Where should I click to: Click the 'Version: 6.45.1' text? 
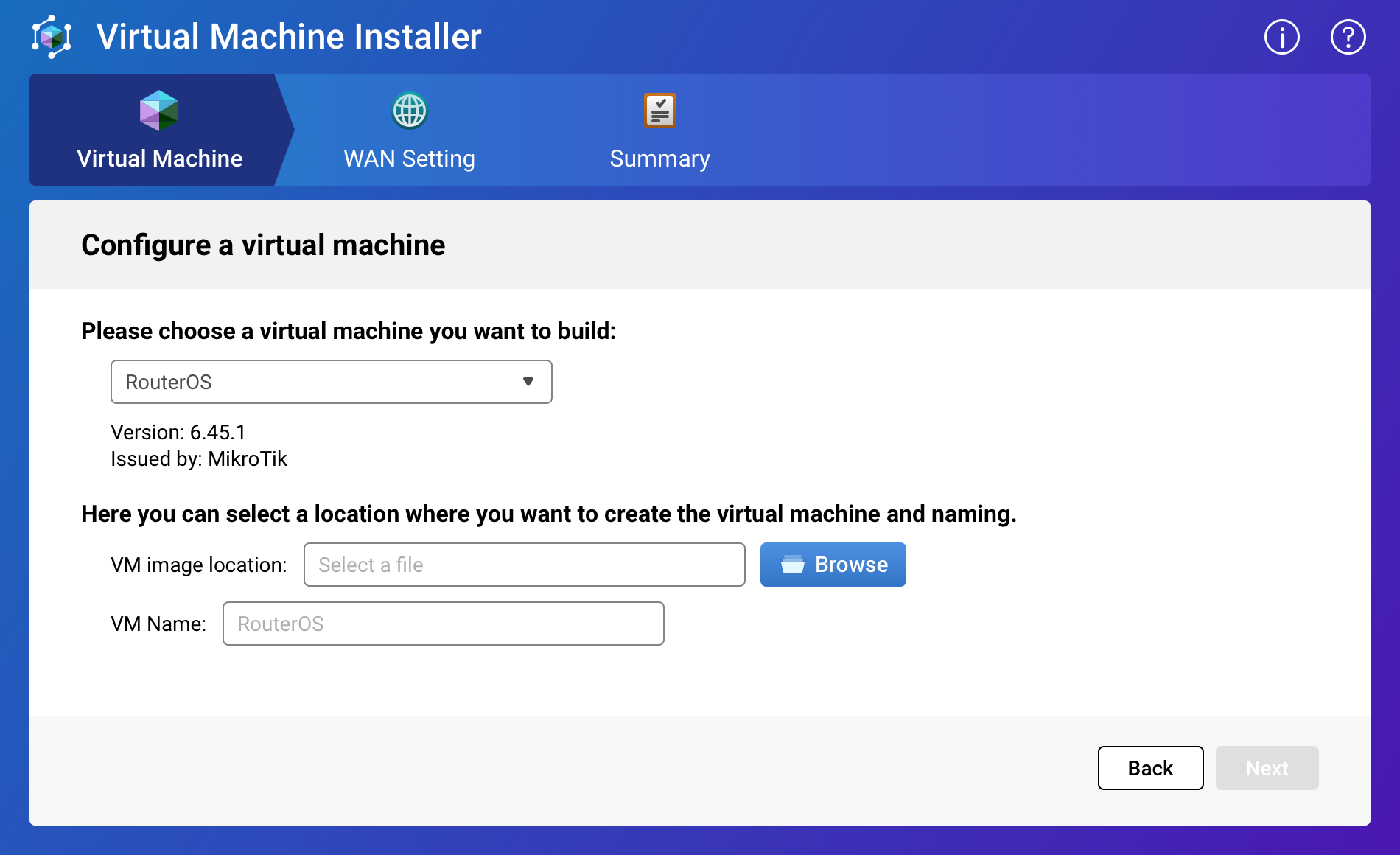pyautogui.click(x=178, y=432)
